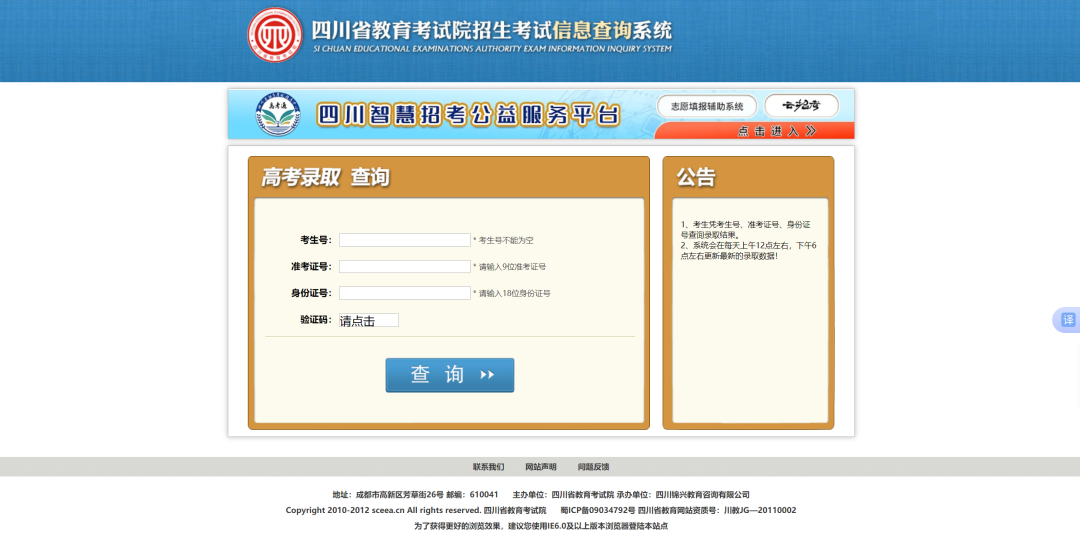Click the hint text 请输入18位身份证号

(x=515, y=294)
